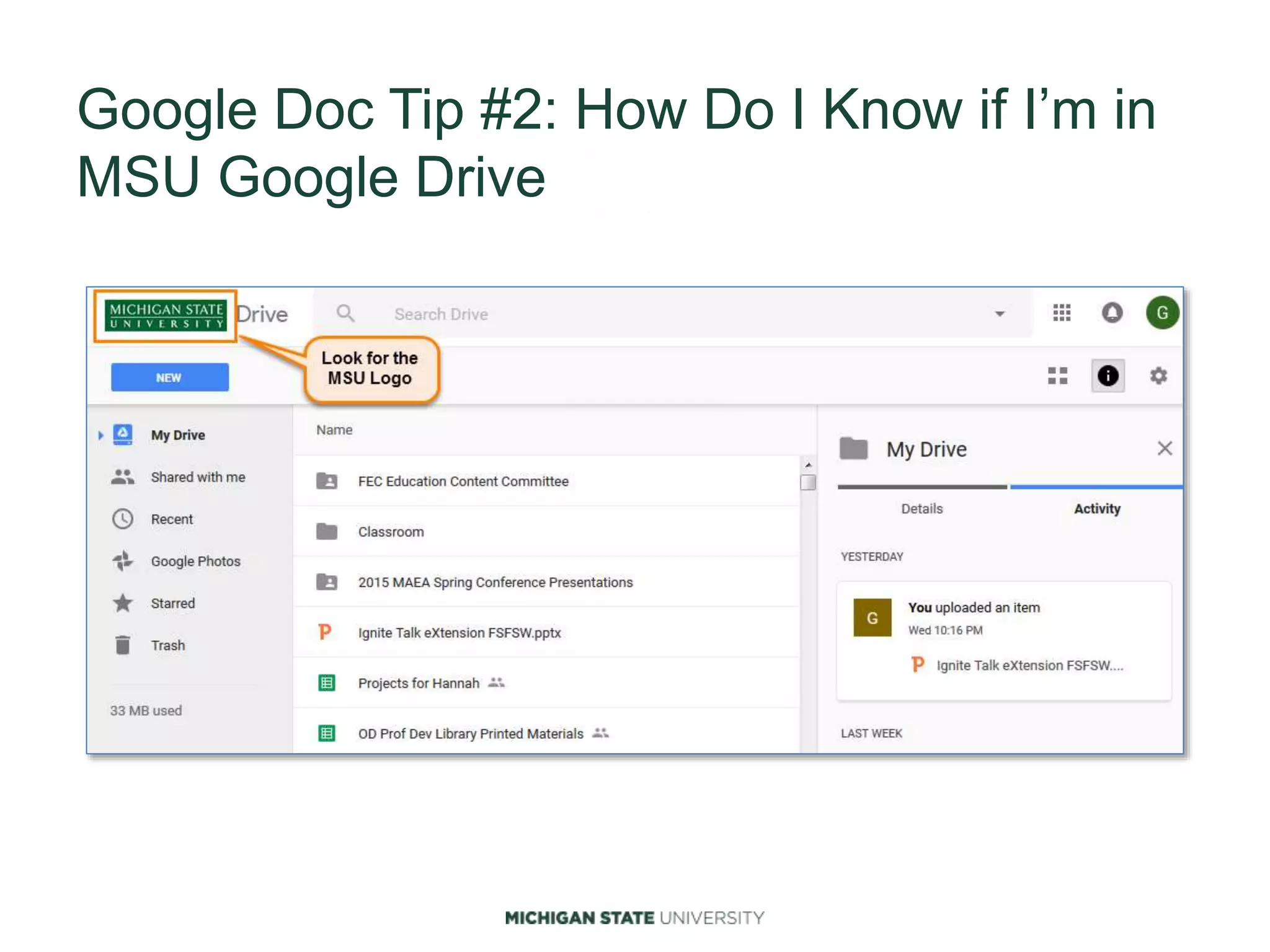This screenshot has height=952, width=1270.
Task: Click the Wed 10:16 PM timestamp
Action: (945, 630)
